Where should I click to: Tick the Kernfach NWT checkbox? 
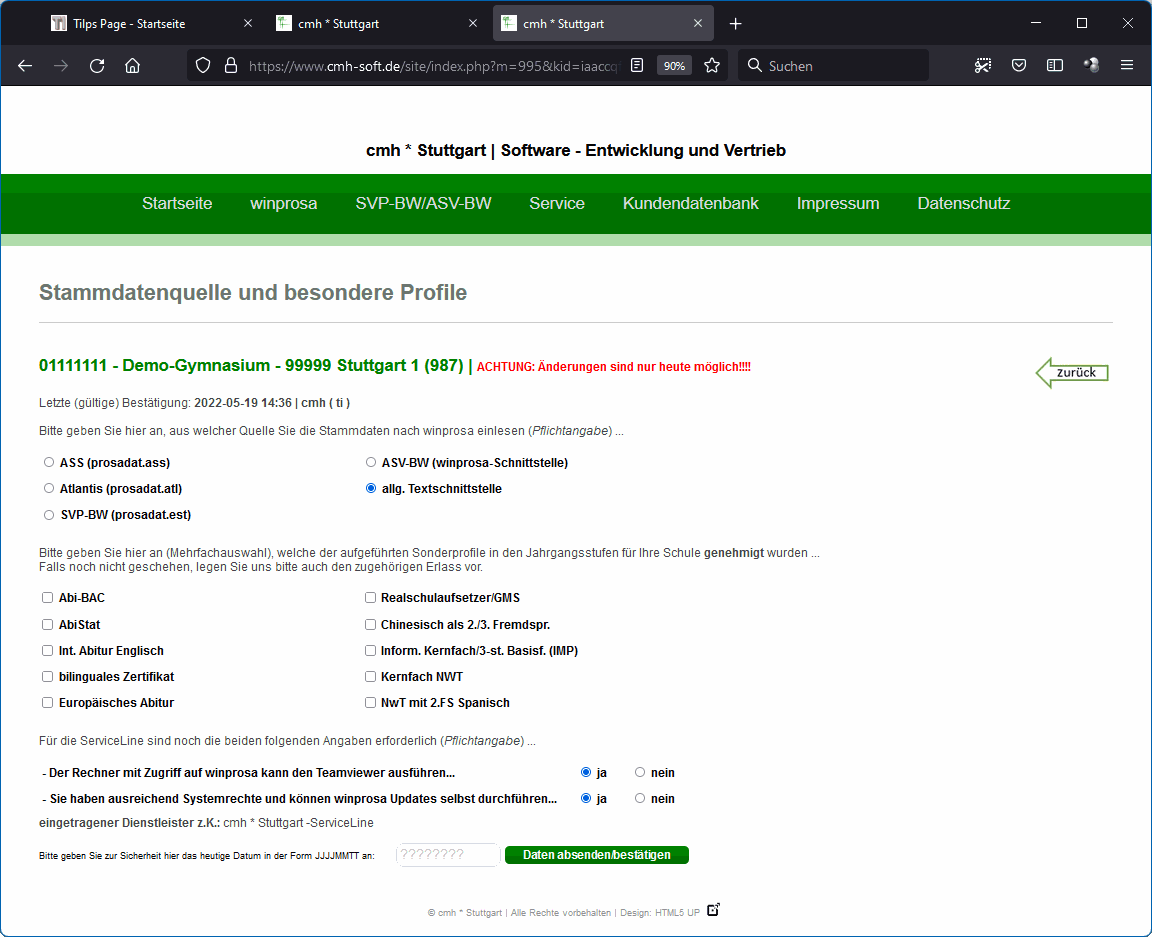[x=370, y=677]
